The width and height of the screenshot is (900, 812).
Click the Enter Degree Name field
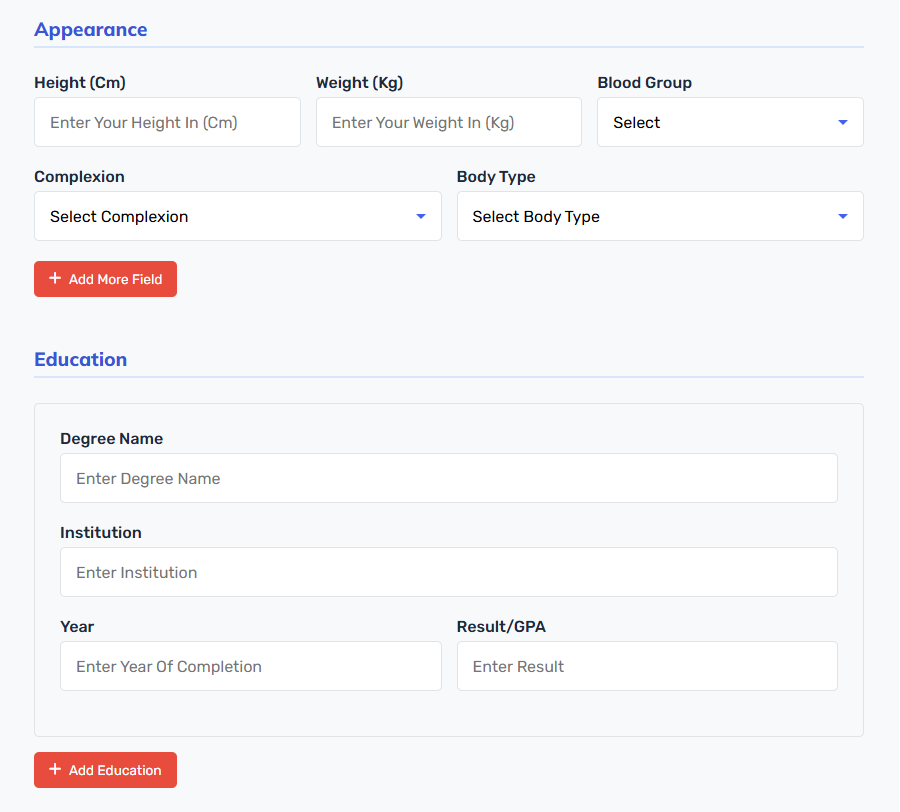pyautogui.click(x=449, y=478)
